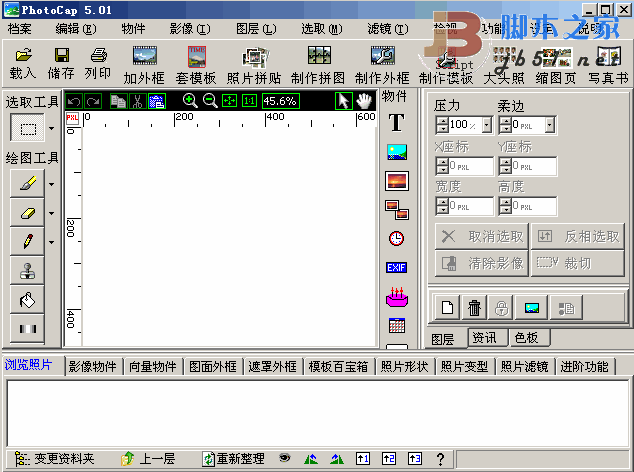The width and height of the screenshot is (634, 472).
Task: Click the landscape image object icon
Action: pos(397,152)
